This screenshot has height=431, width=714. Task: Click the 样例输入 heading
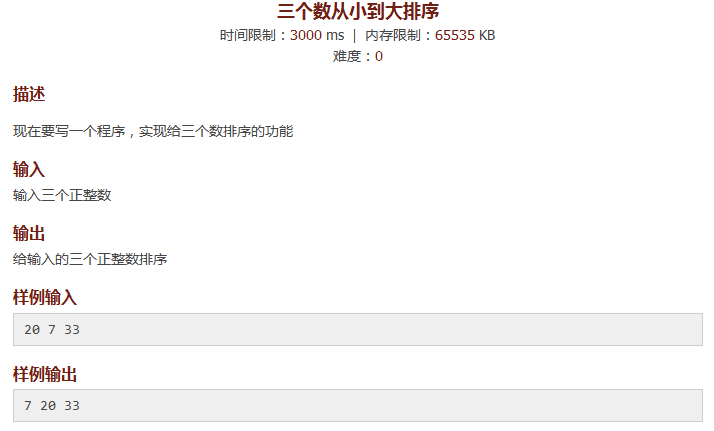[45, 298]
